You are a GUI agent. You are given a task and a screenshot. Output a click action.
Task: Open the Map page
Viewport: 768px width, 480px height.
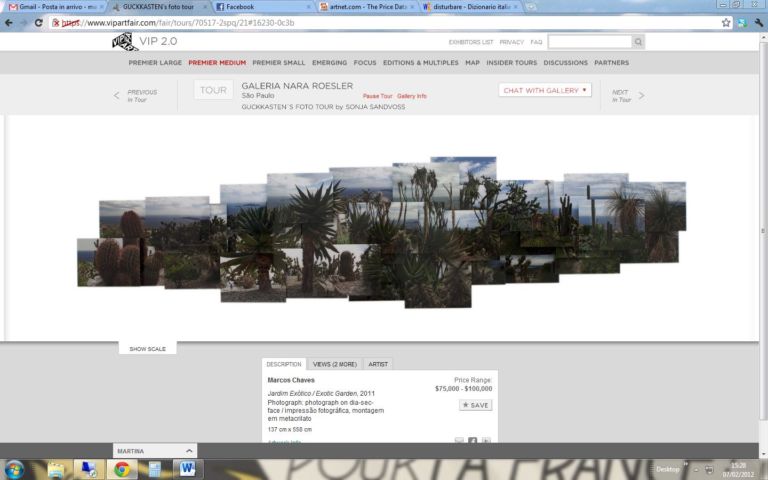[472, 63]
